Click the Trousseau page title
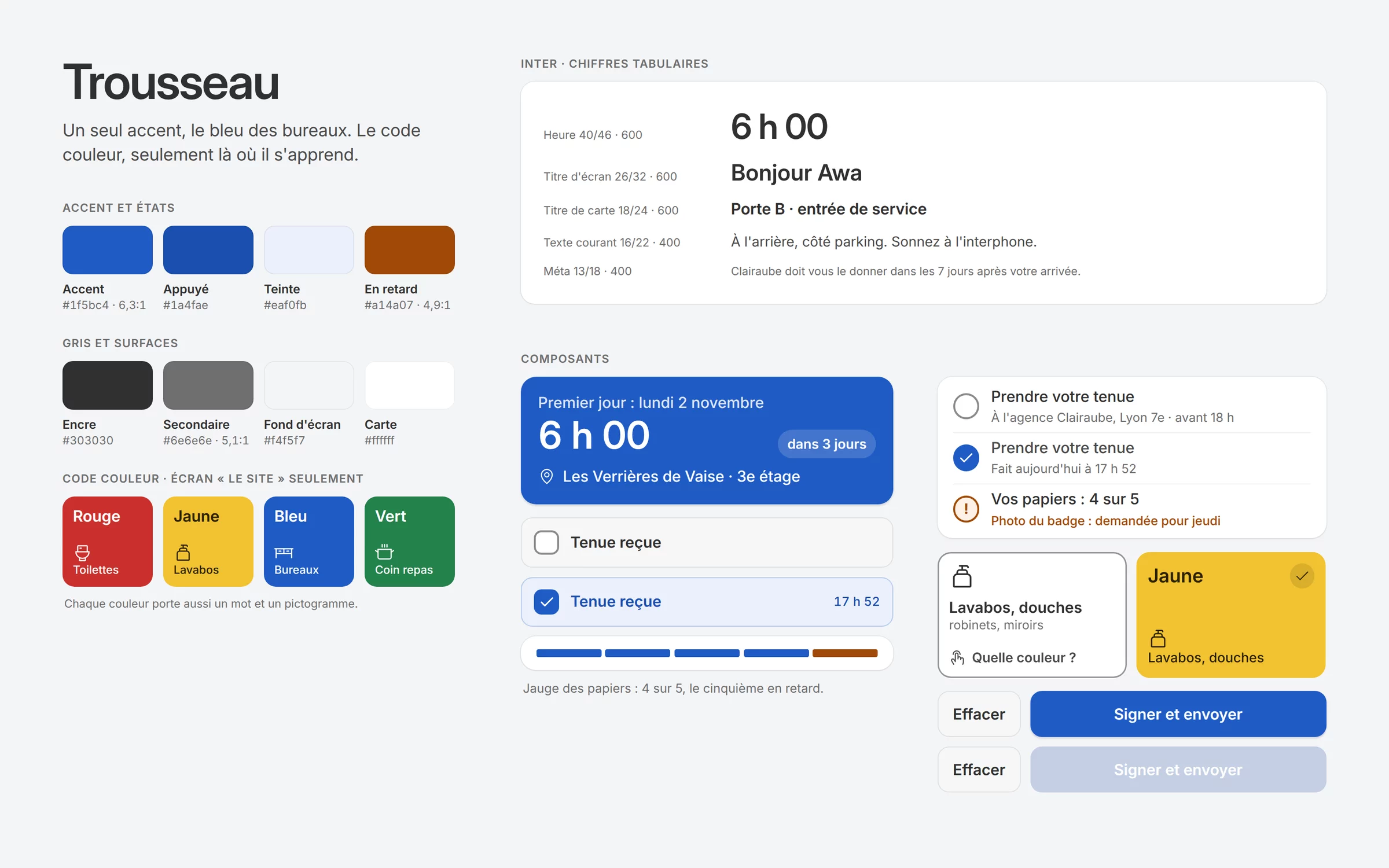Viewport: 1389px width, 868px height. (x=171, y=82)
